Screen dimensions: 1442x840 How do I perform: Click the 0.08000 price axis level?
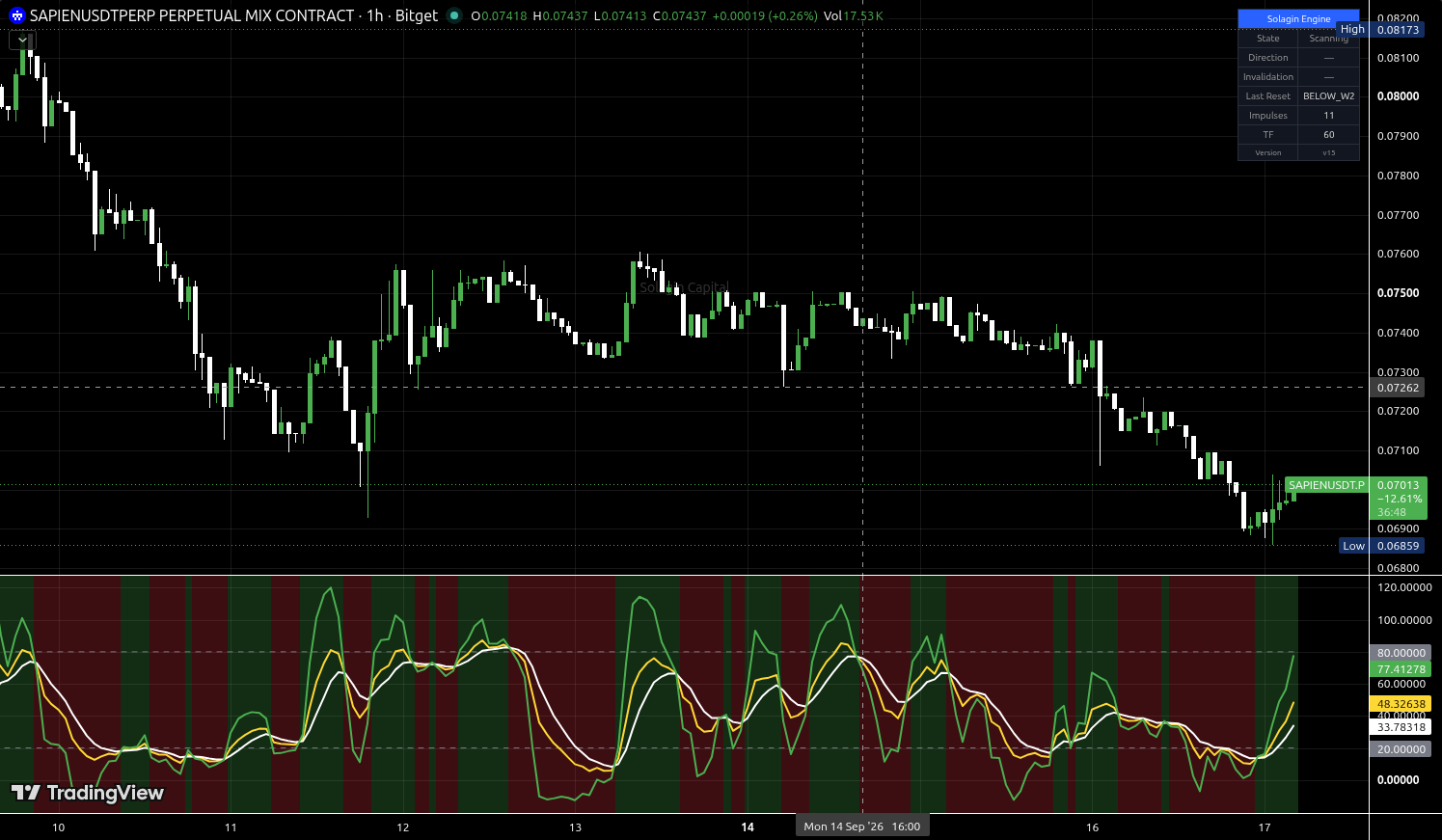[1398, 96]
